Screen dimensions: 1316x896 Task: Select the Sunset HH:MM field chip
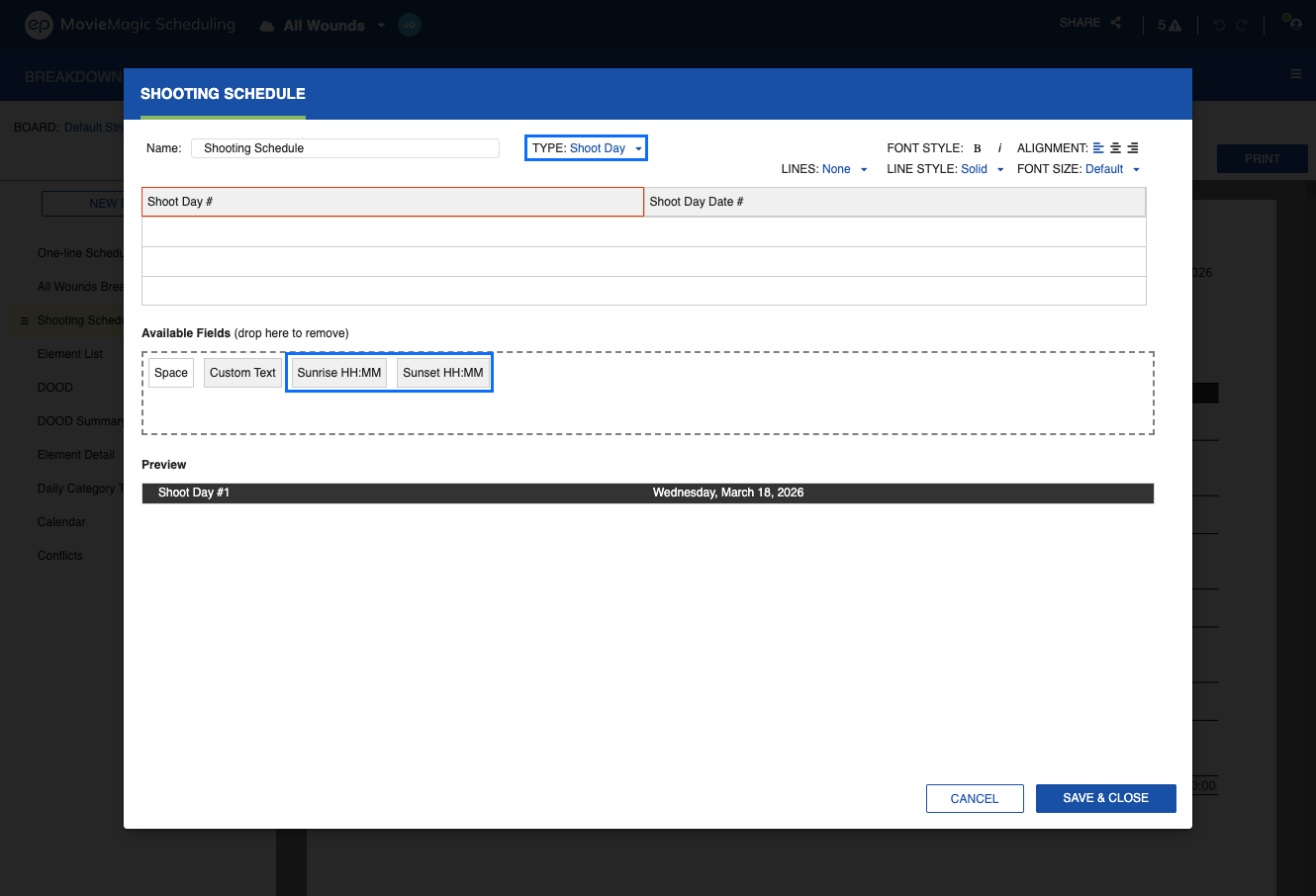pos(443,373)
